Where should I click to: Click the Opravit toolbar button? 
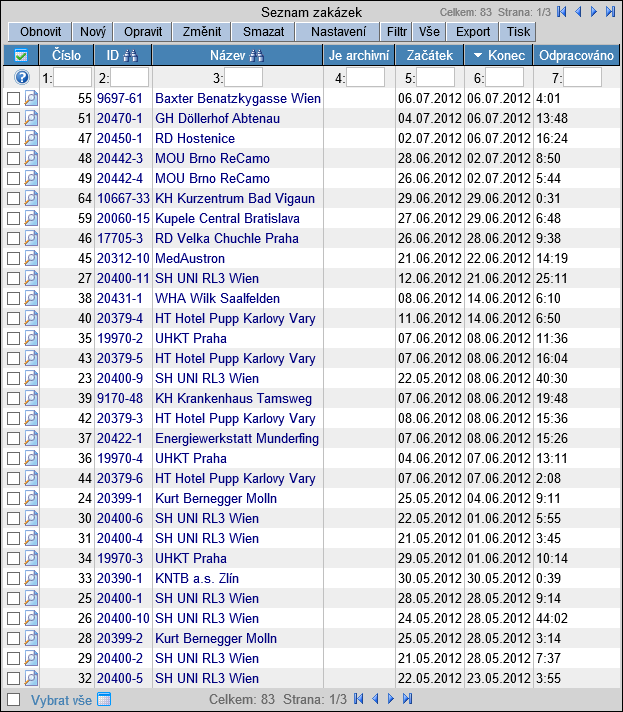(143, 32)
